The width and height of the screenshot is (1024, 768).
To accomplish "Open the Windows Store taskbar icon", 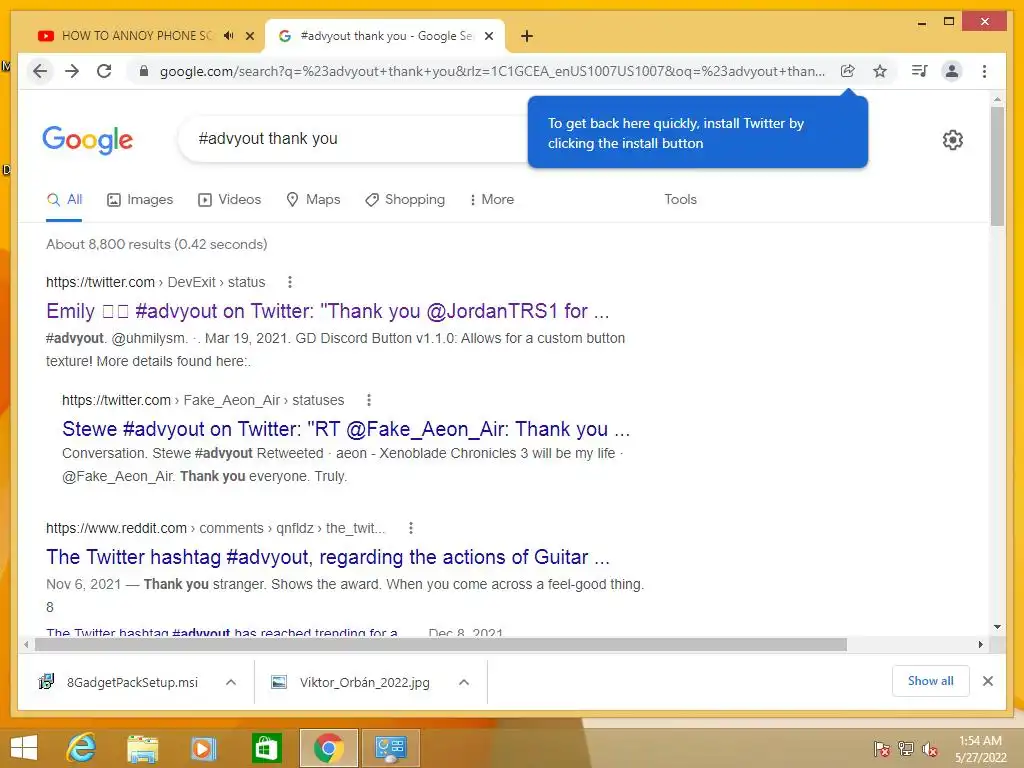I will [266, 748].
